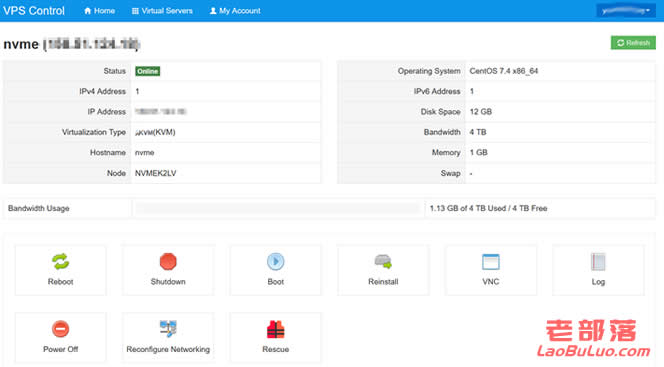This screenshot has width=664, height=367.
Task: Click the Reboot label text
Action: [x=61, y=281]
